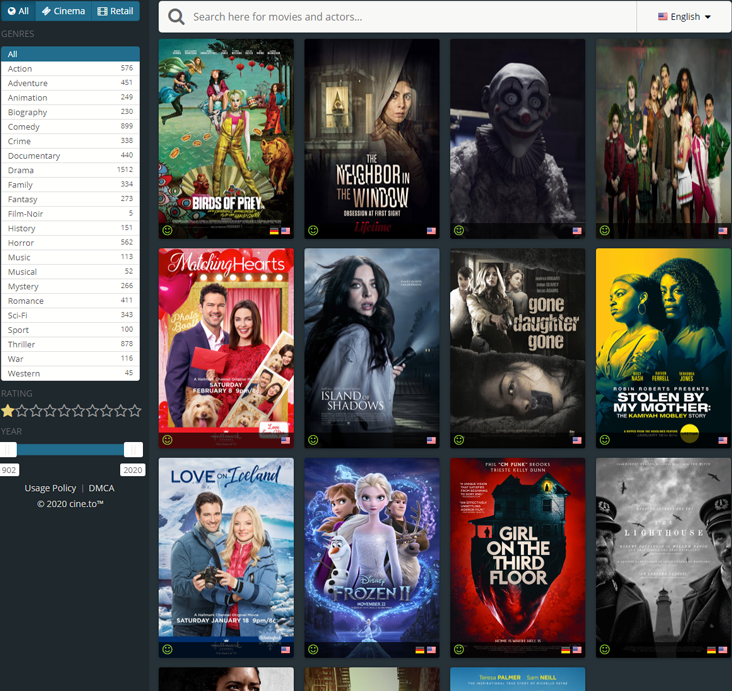Filter by Family genre

[x=70, y=184]
